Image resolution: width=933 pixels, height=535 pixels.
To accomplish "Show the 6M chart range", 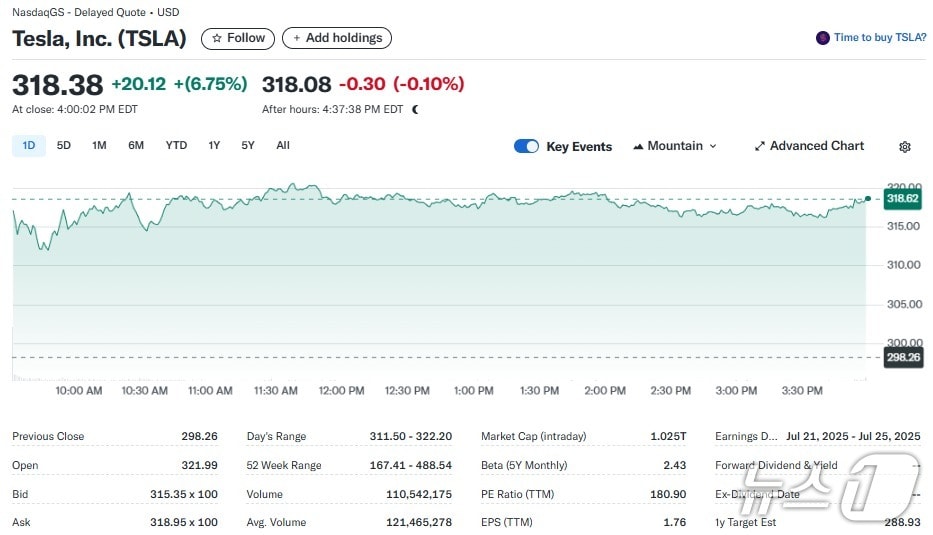I will [x=136, y=146].
